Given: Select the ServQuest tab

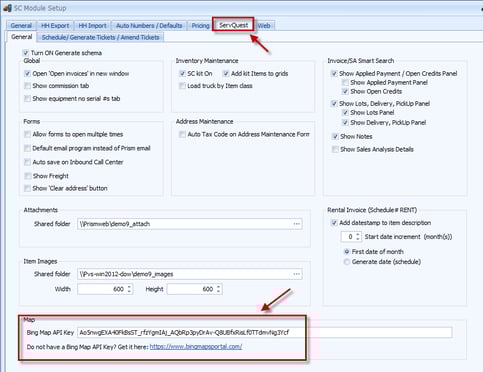Looking at the screenshot, I should click(233, 25).
